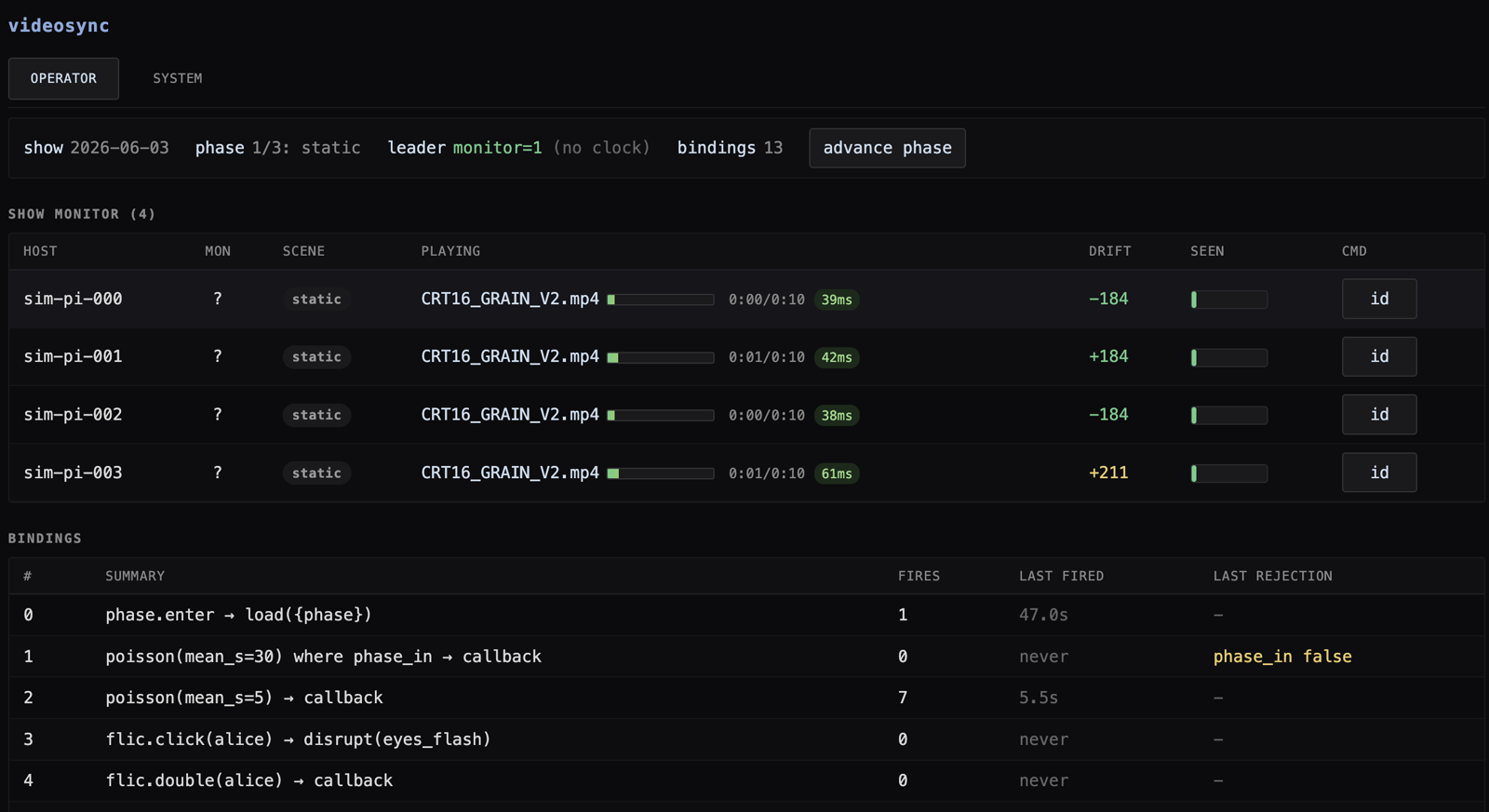Image resolution: width=1489 pixels, height=812 pixels.
Task: Click the +184 drift value
Action: [x=1108, y=356]
